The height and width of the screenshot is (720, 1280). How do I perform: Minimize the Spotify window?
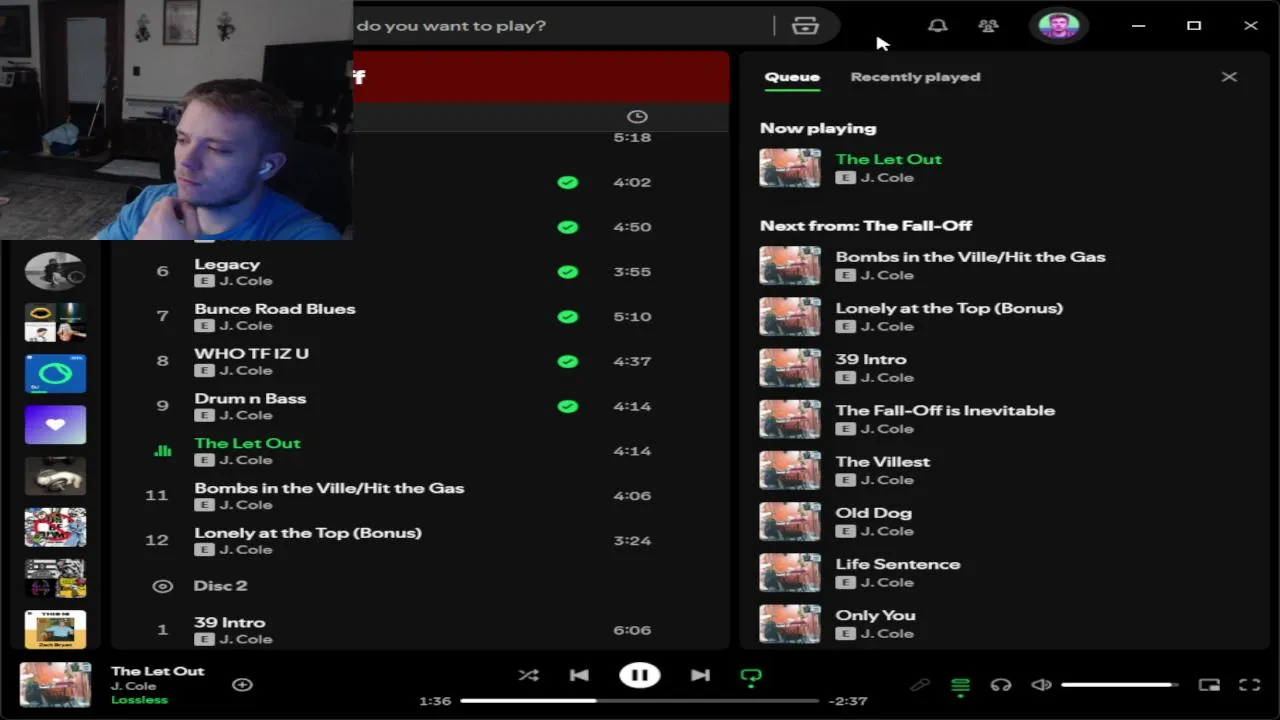click(x=1138, y=26)
